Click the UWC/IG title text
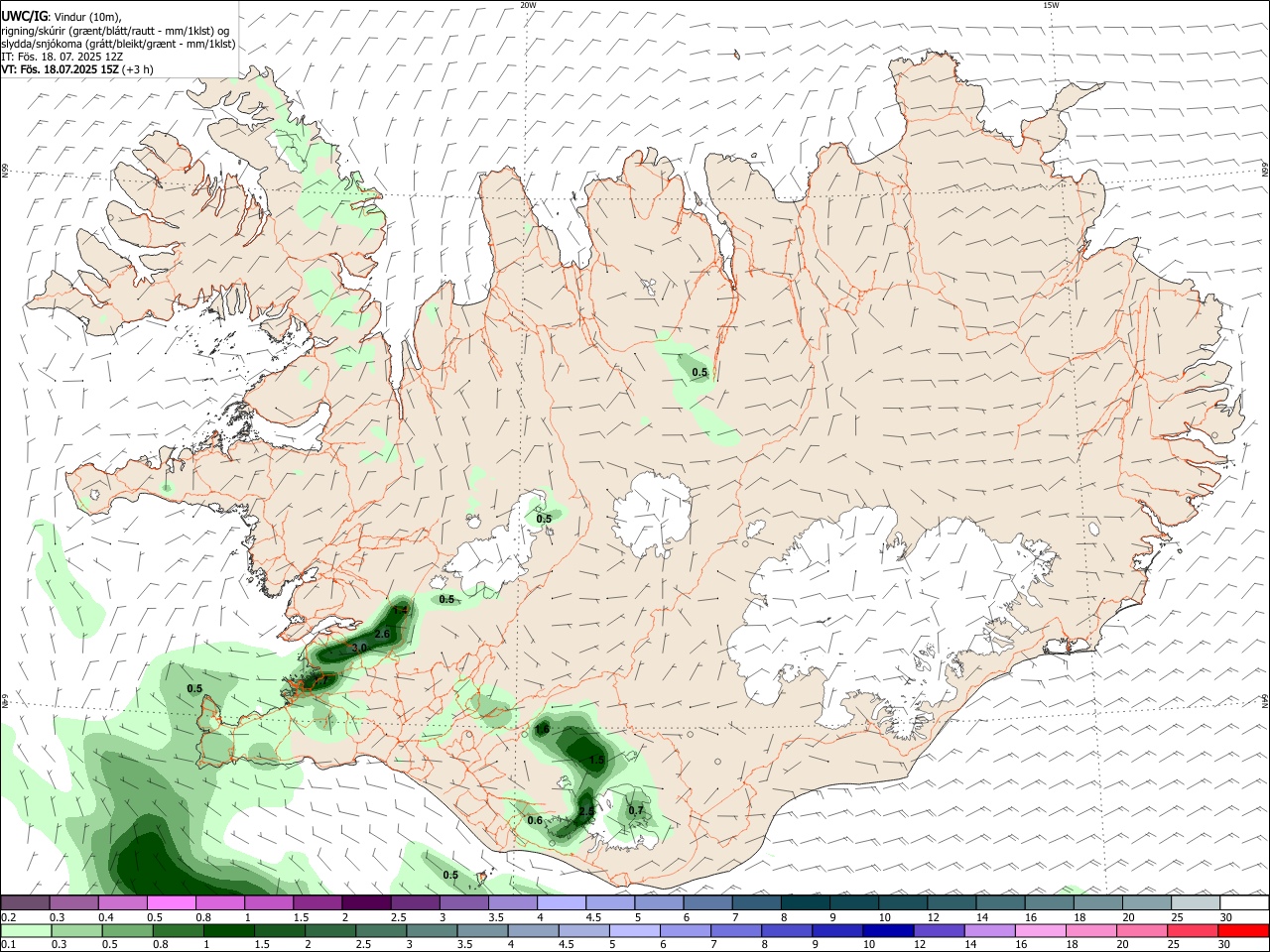 point(24,17)
